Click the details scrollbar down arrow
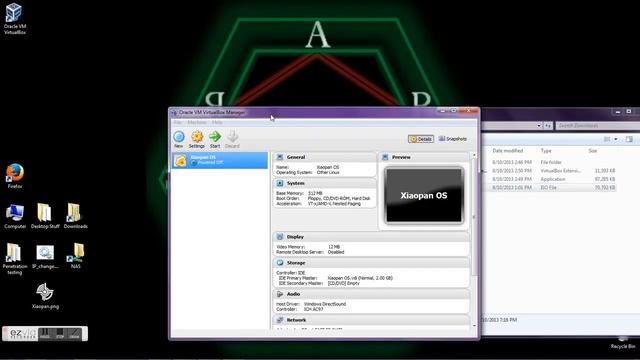The image size is (640, 360). click(x=474, y=326)
